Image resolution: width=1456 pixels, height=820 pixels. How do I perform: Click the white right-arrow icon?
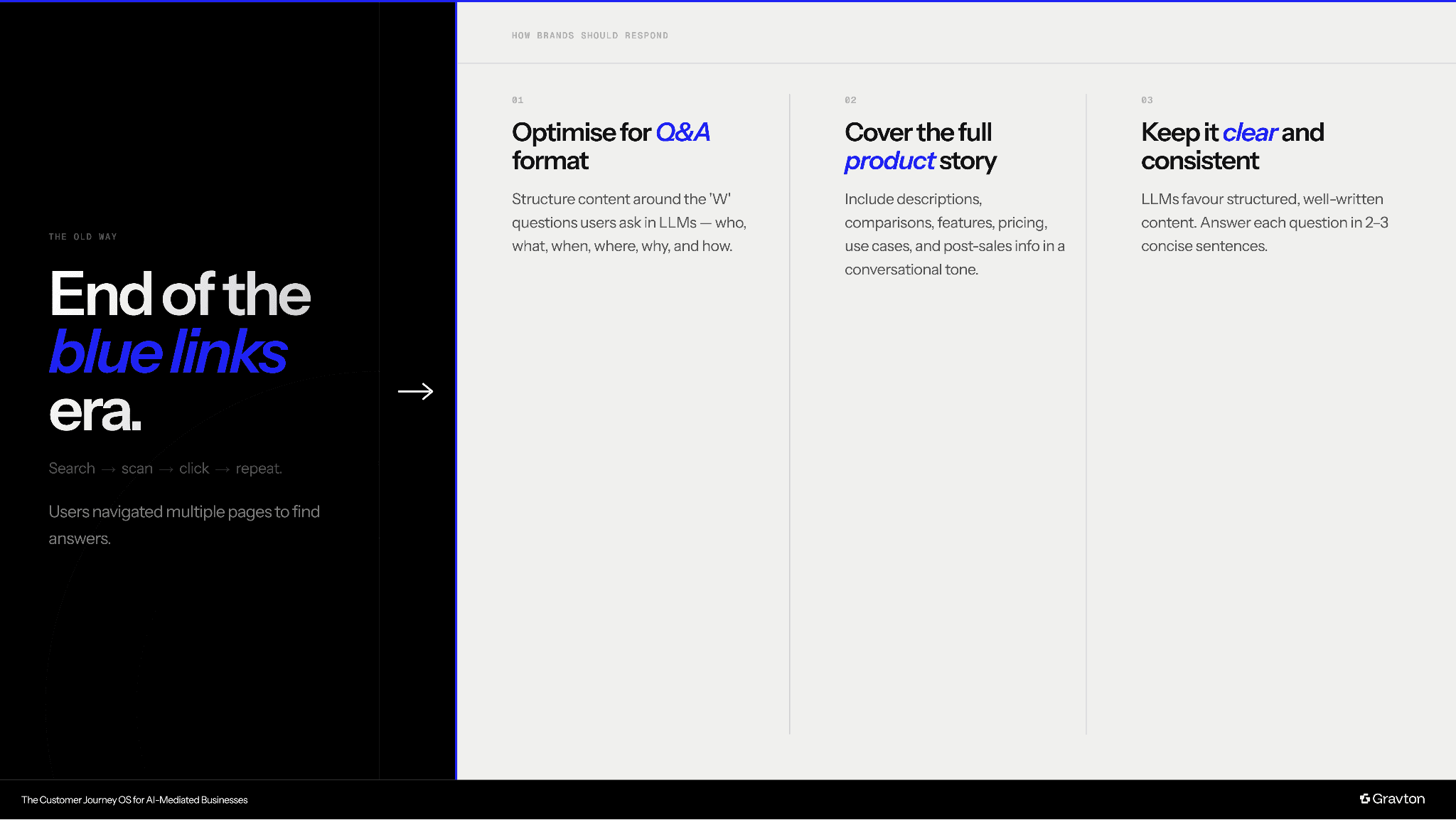[x=415, y=391]
